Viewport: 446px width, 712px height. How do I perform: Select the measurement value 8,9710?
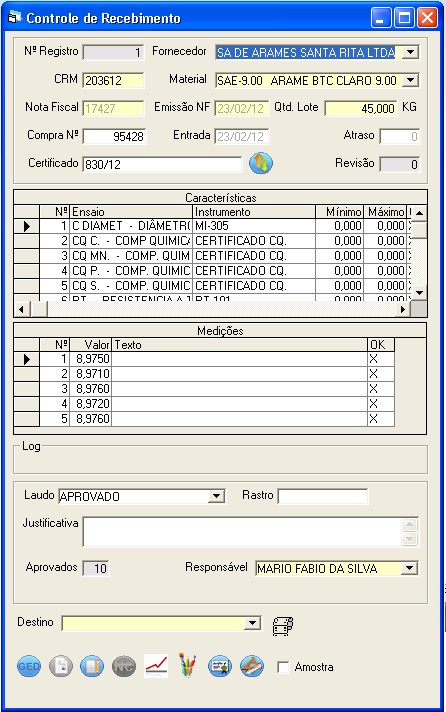point(90,374)
